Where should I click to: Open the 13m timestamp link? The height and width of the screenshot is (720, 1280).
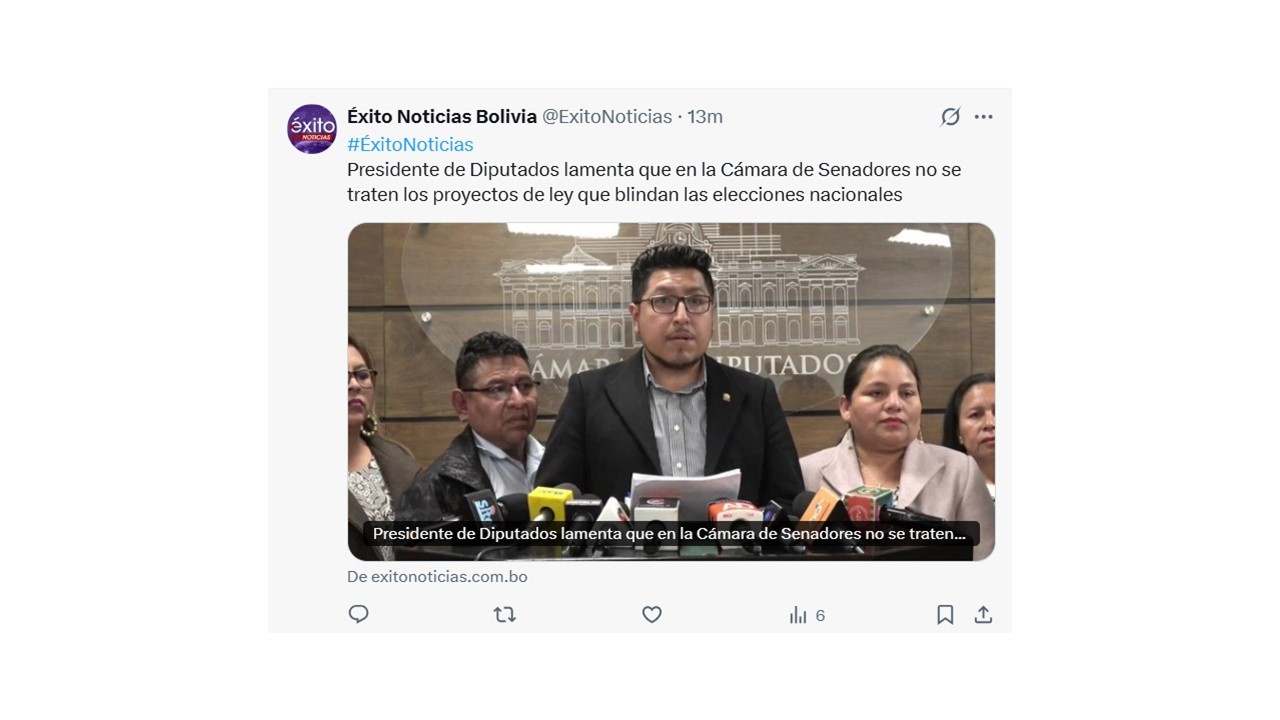705,117
